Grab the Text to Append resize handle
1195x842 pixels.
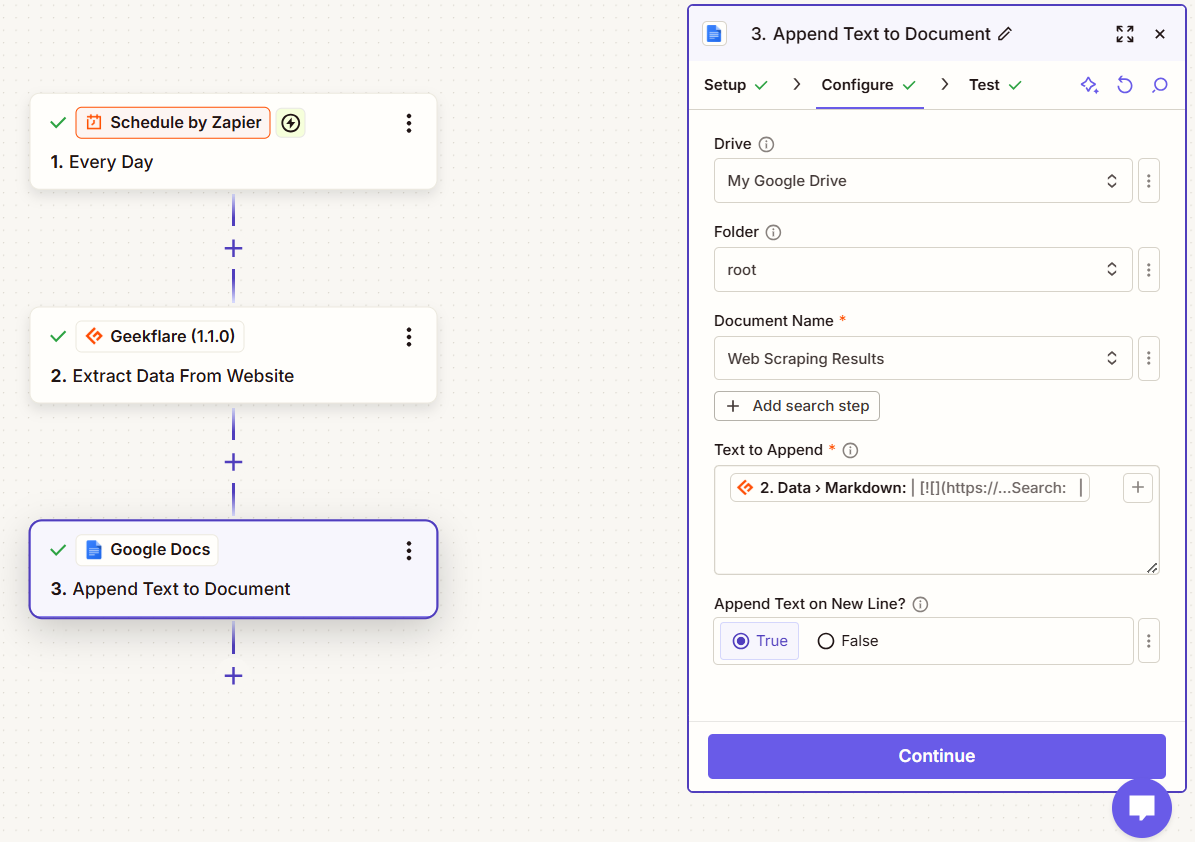[1152, 568]
